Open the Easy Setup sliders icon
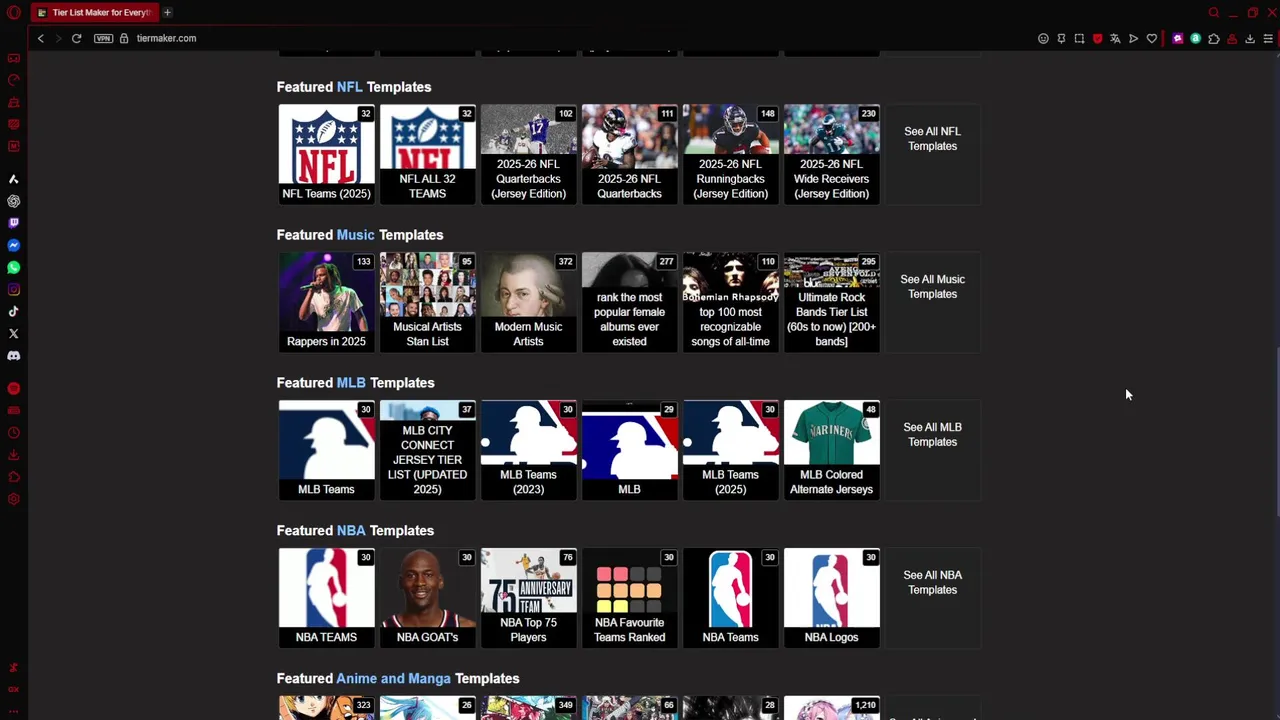1280x720 pixels. [x=1268, y=39]
